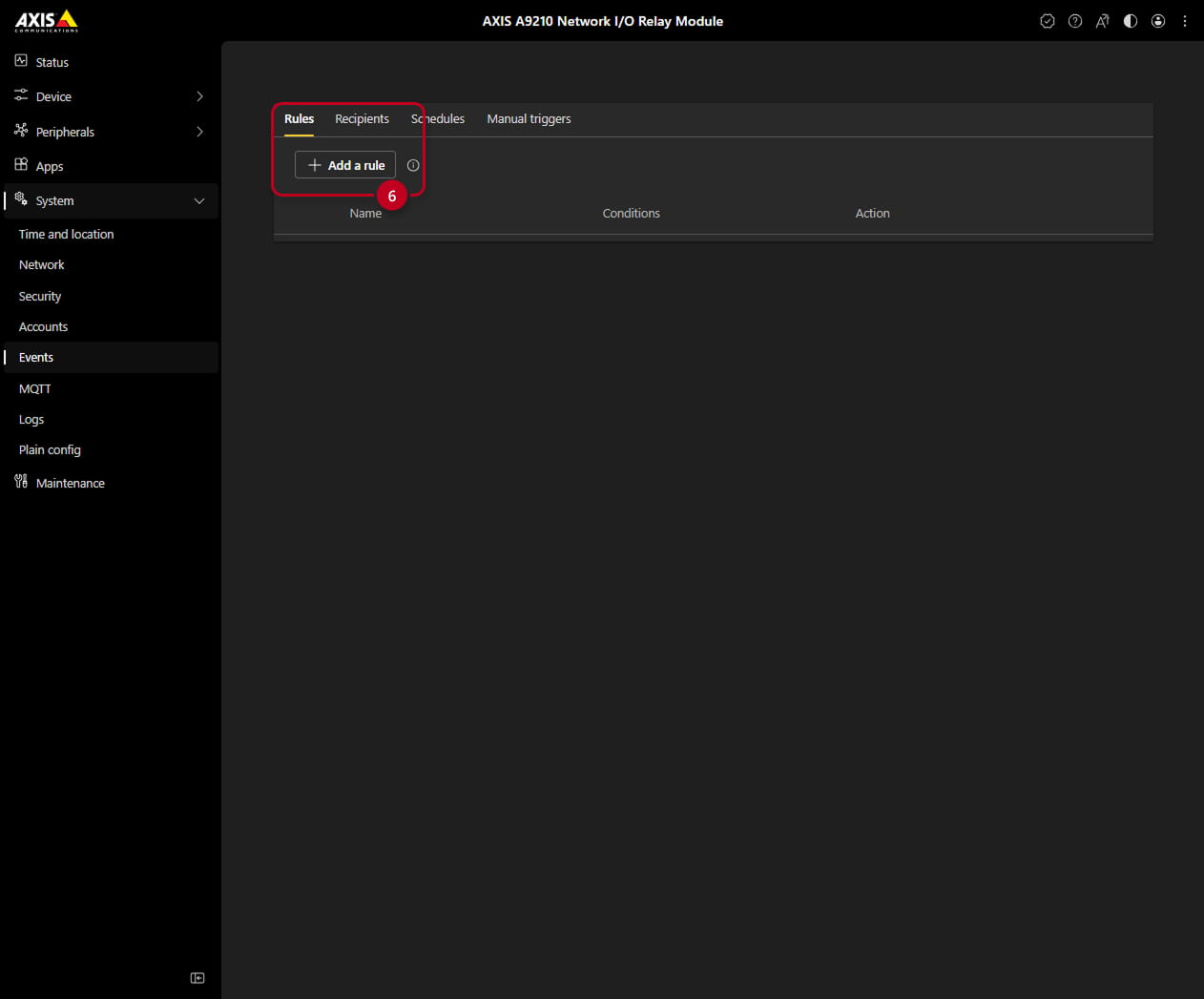Image resolution: width=1204 pixels, height=999 pixels.
Task: Open the help question mark icon
Action: coord(1075,21)
